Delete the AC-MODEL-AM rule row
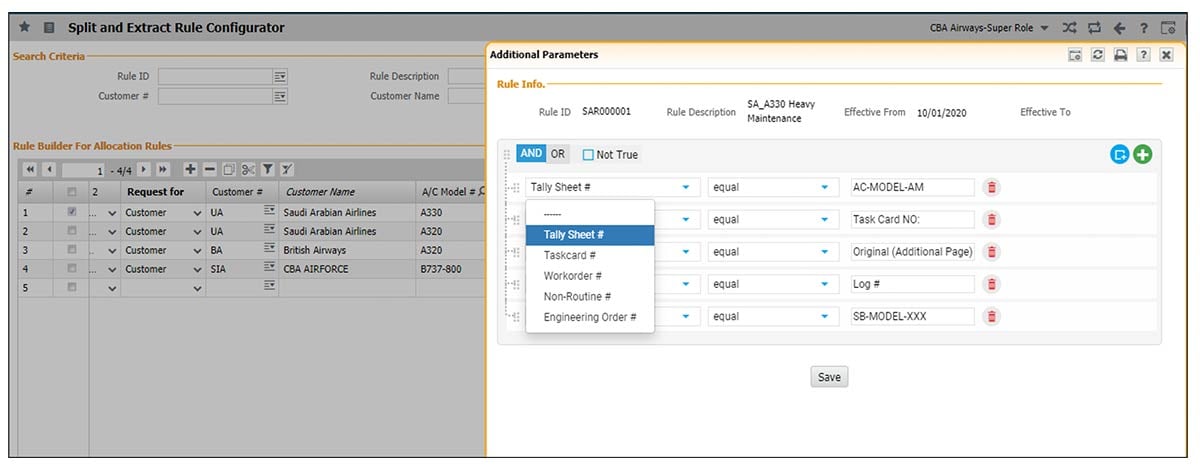The height and width of the screenshot is (475, 1200). pos(991,187)
